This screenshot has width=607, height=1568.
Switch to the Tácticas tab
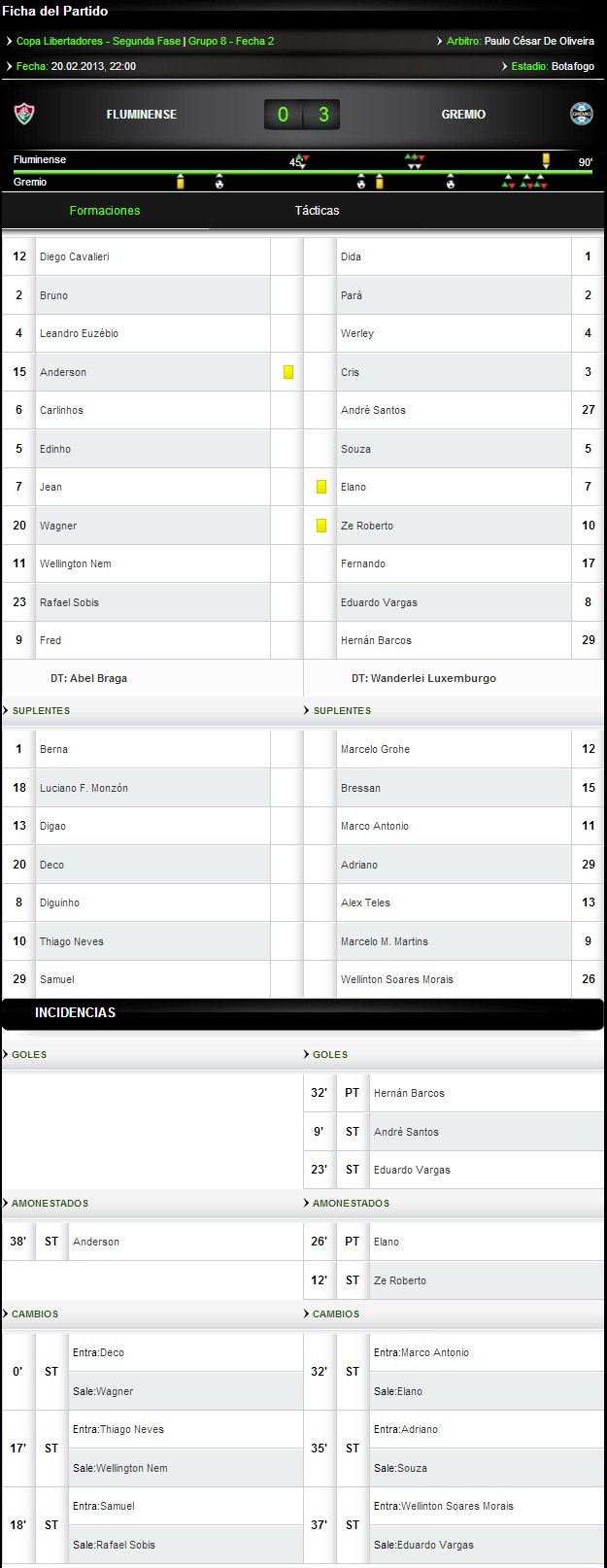317,211
